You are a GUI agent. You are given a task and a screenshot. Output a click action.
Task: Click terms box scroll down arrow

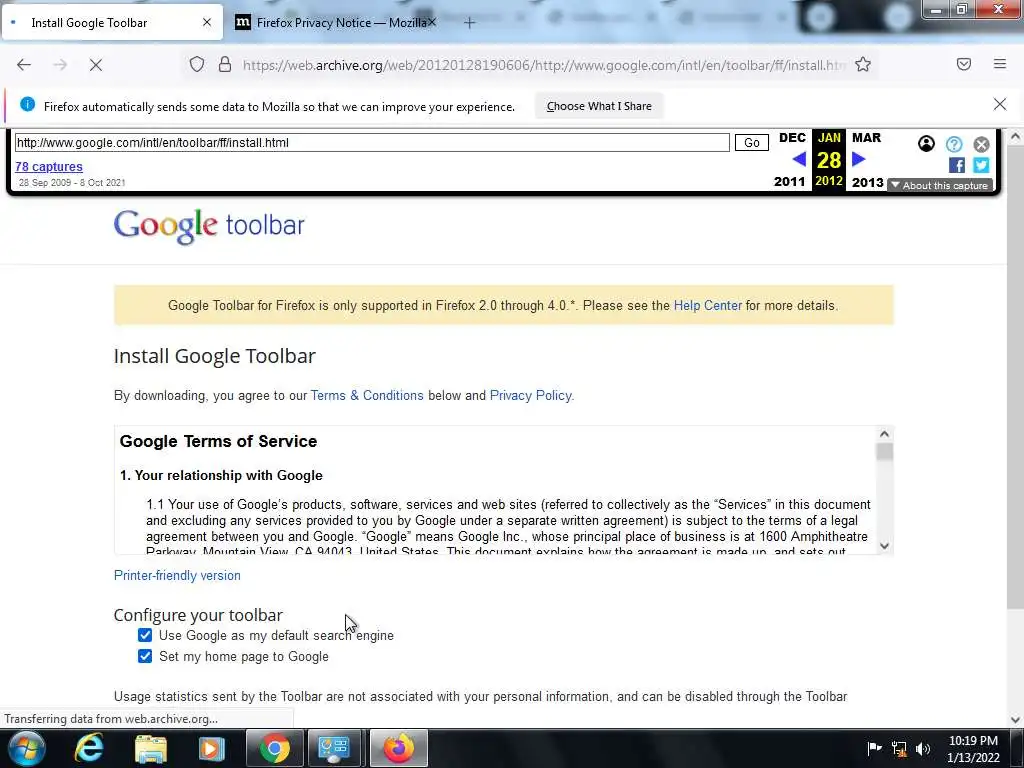pyautogui.click(x=884, y=546)
